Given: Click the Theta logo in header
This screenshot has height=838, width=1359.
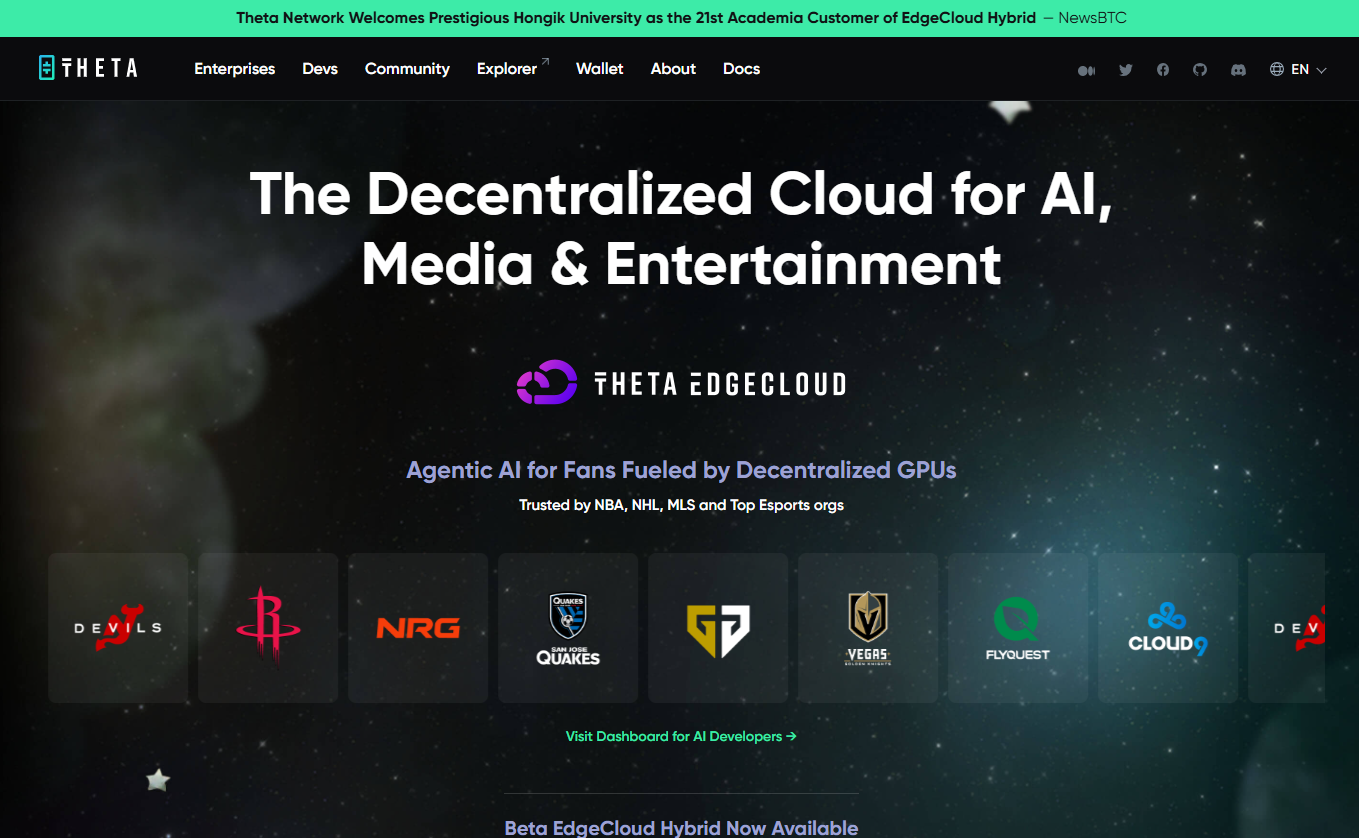Looking at the screenshot, I should click(88, 68).
